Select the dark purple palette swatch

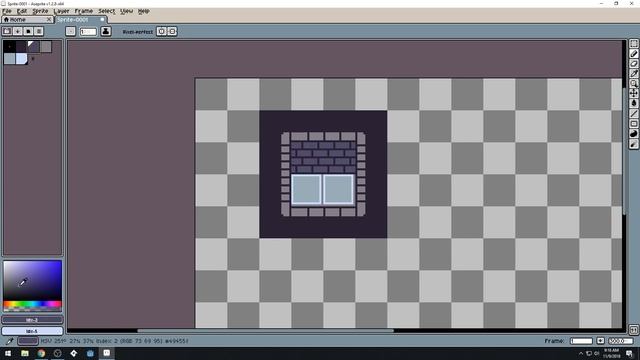pos(21,47)
